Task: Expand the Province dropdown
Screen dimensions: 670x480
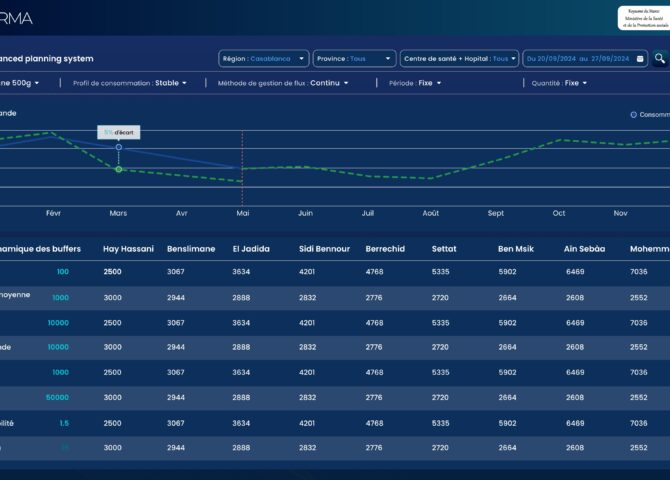Action: point(354,59)
